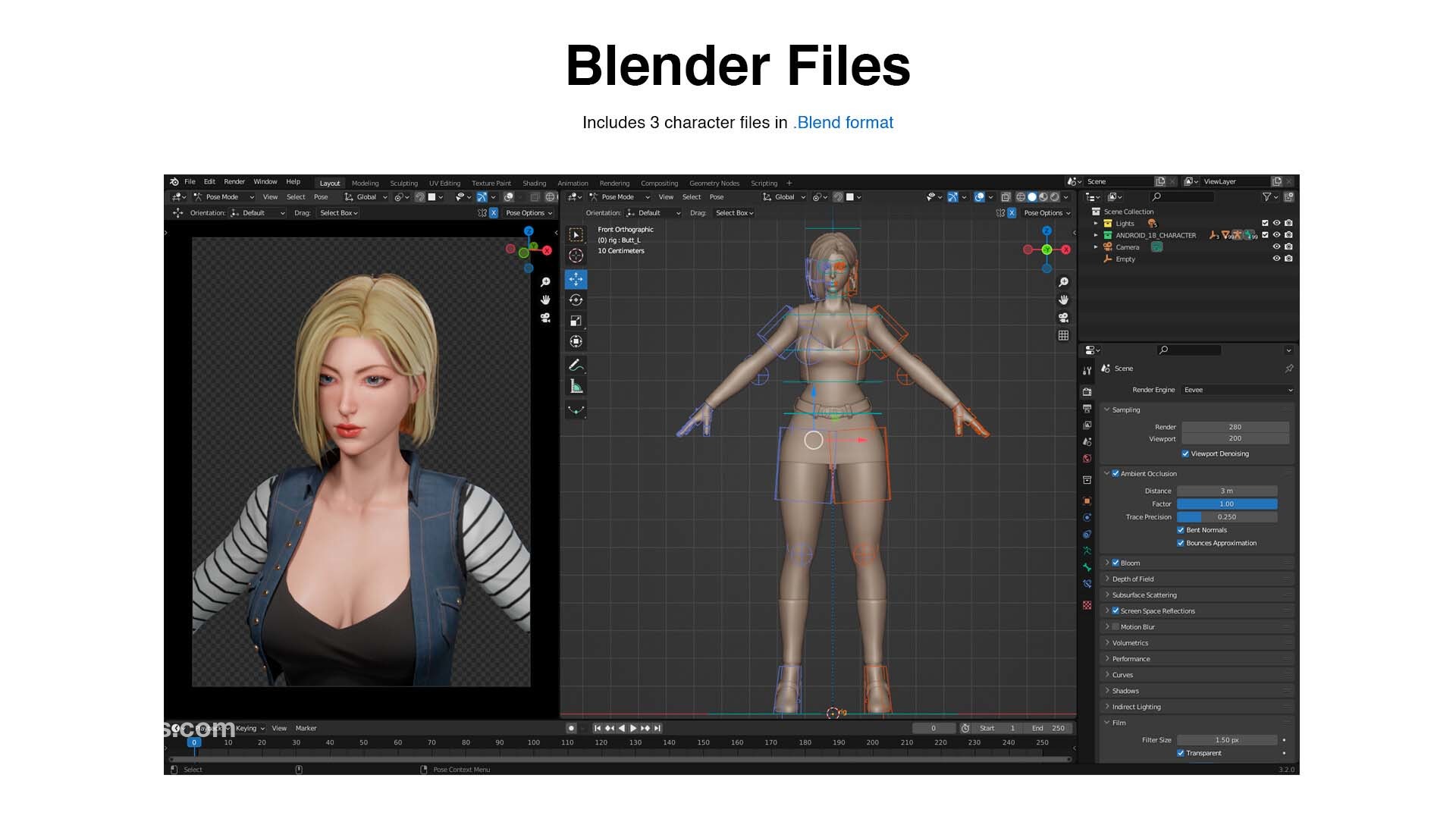Switch to the Sculpting workspace tab
Viewport: 1456px width, 819px height.
point(403,183)
